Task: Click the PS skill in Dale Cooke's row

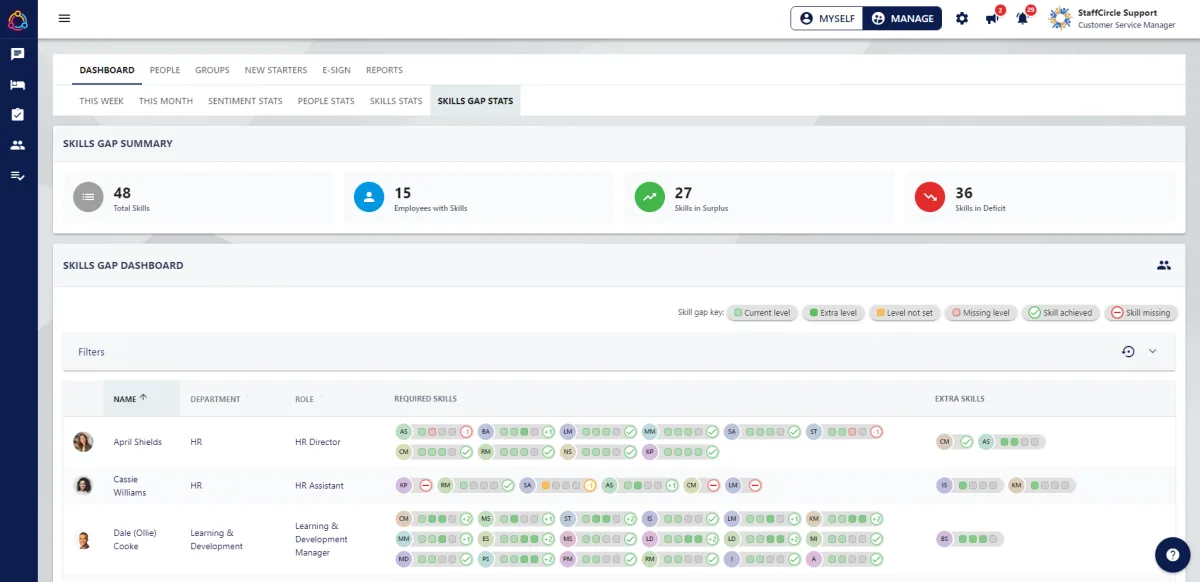Action: pyautogui.click(x=516, y=559)
